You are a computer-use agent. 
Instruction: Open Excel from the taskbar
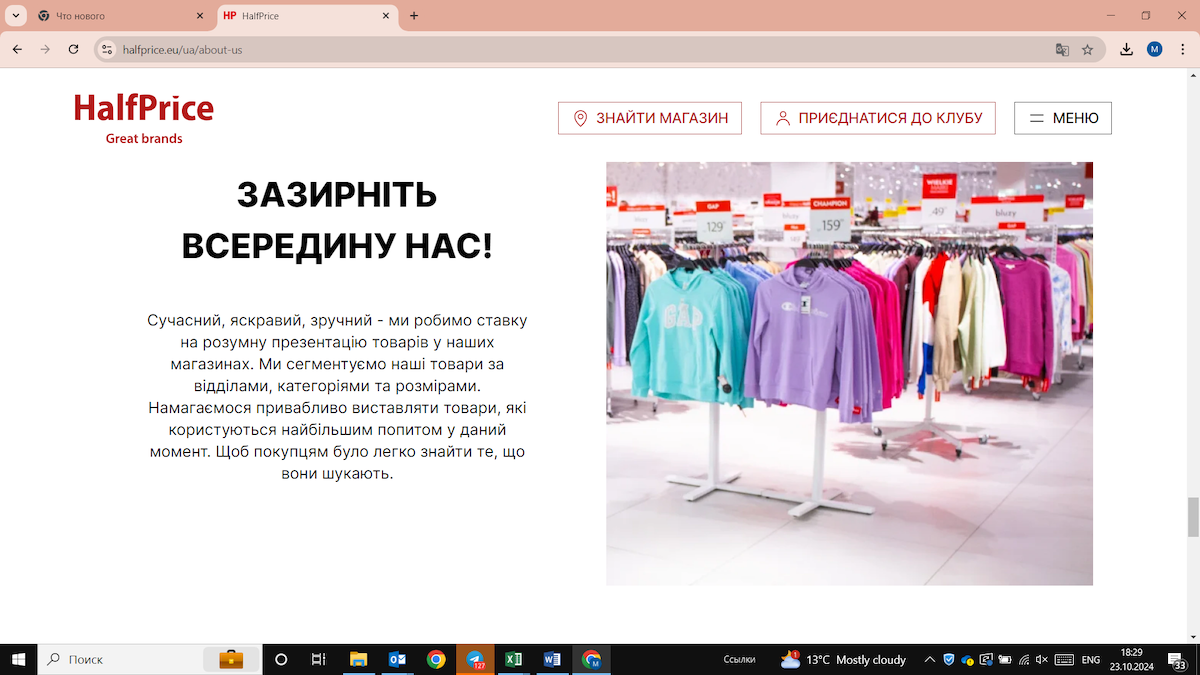[513, 659]
